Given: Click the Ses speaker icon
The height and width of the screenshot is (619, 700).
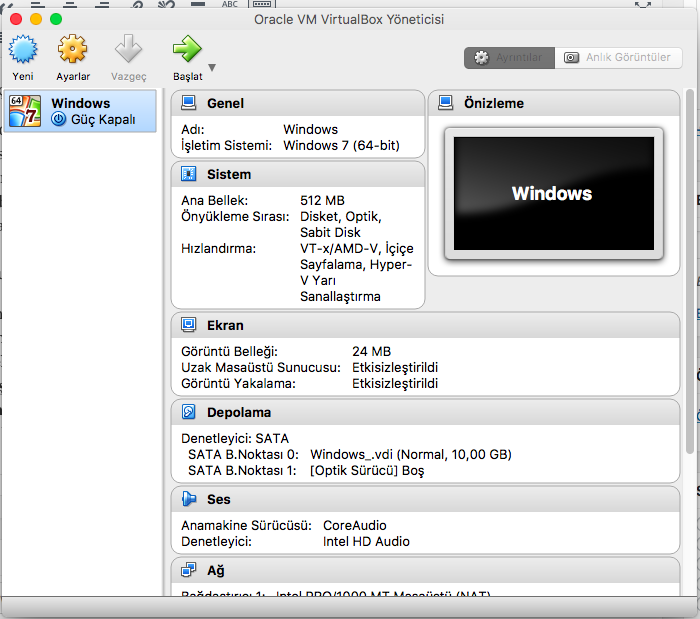Looking at the screenshot, I should 188,499.
